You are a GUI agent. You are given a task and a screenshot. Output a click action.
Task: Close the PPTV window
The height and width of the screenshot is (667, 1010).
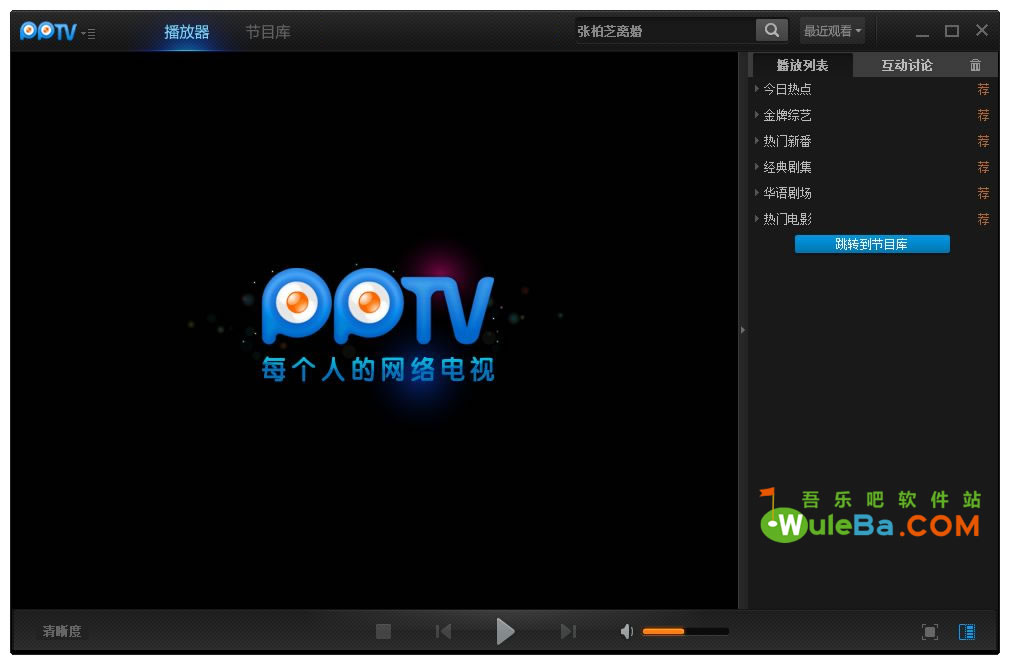point(982,30)
